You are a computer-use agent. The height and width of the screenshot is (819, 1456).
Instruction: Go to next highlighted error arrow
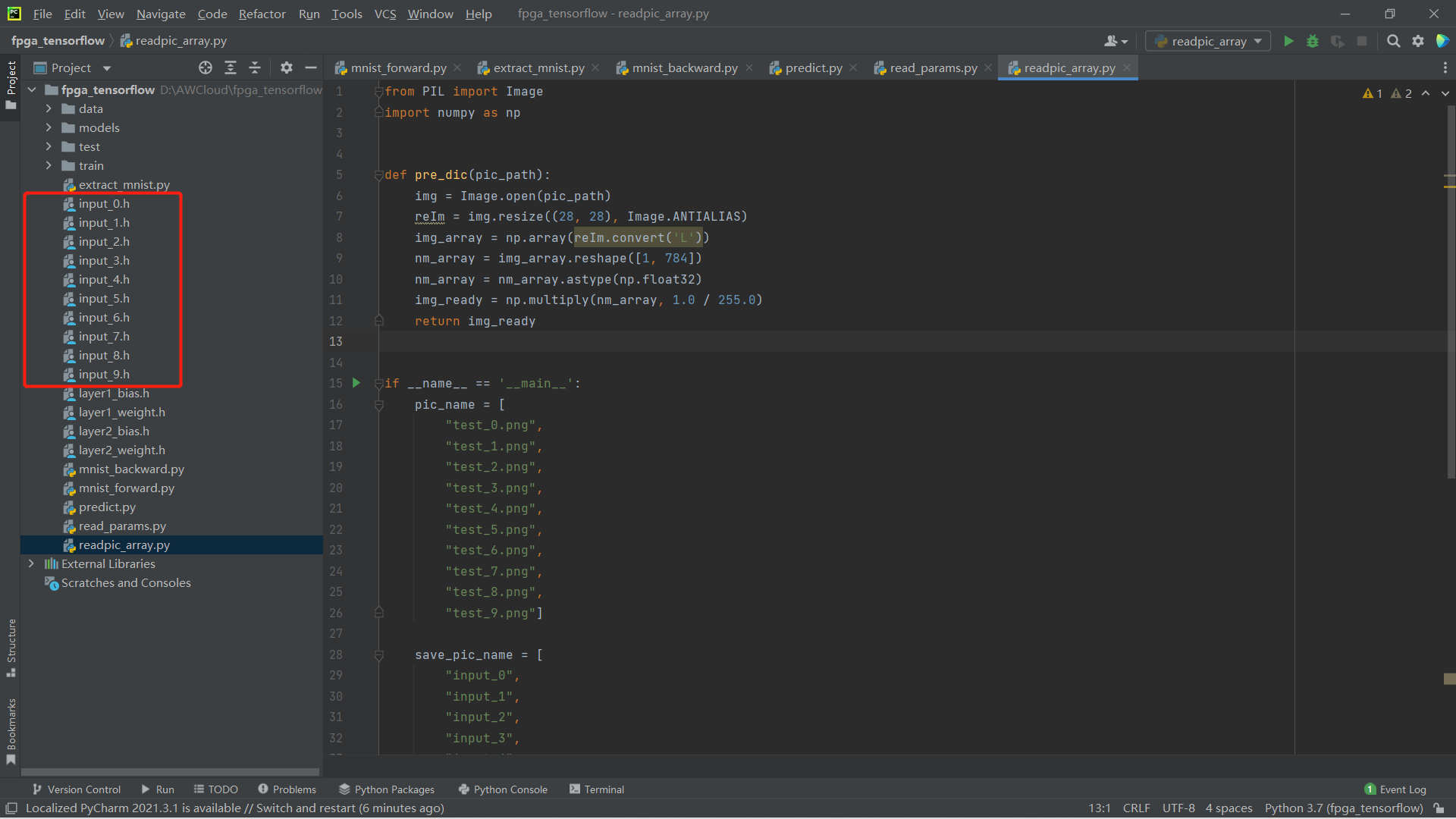pos(1445,93)
